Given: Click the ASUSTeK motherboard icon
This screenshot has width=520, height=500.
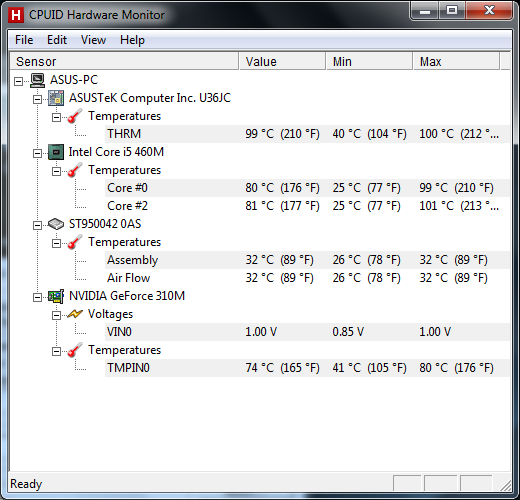Looking at the screenshot, I should 56,98.
